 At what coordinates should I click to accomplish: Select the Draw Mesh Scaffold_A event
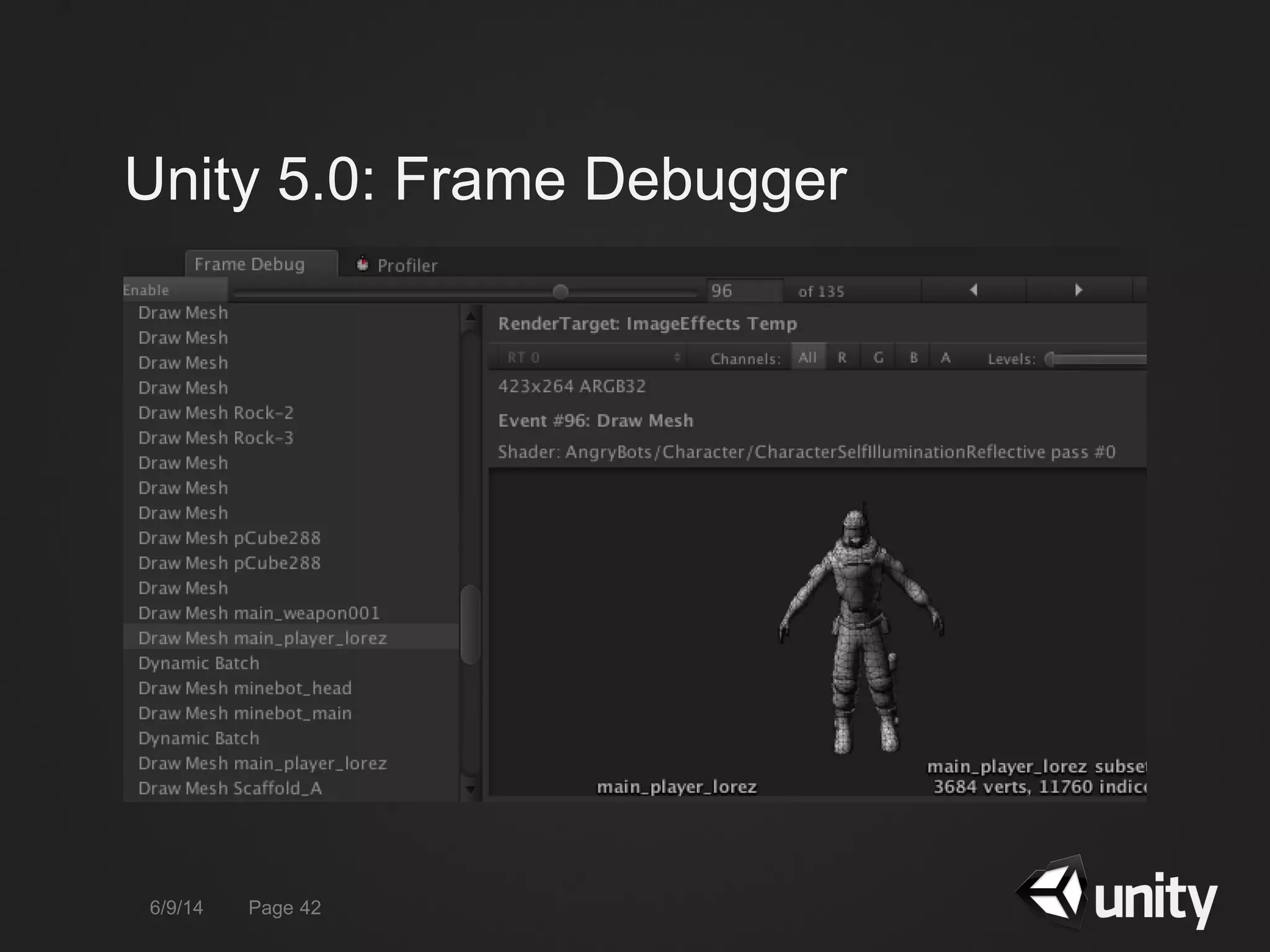coord(291,788)
